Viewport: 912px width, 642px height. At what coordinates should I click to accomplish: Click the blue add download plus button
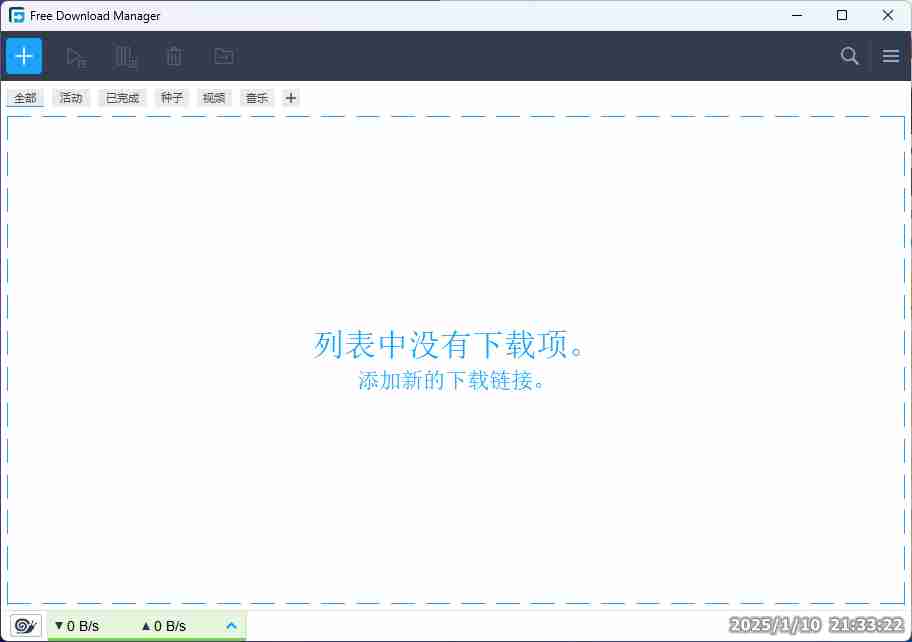[24, 56]
